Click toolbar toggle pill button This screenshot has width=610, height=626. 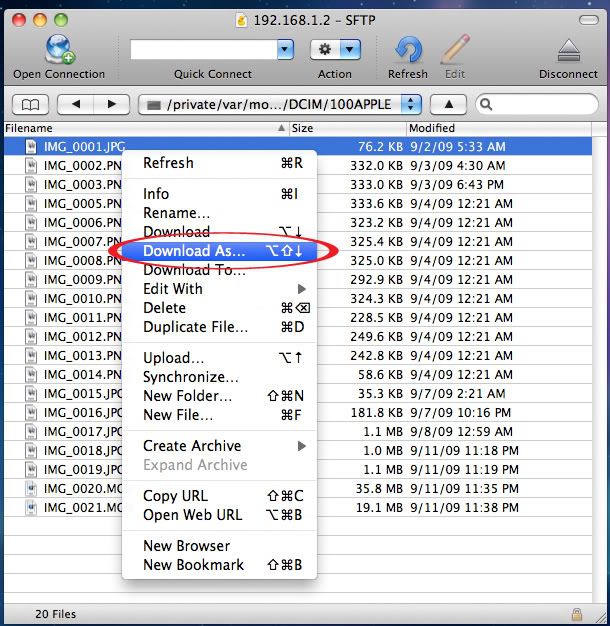[x=588, y=20]
